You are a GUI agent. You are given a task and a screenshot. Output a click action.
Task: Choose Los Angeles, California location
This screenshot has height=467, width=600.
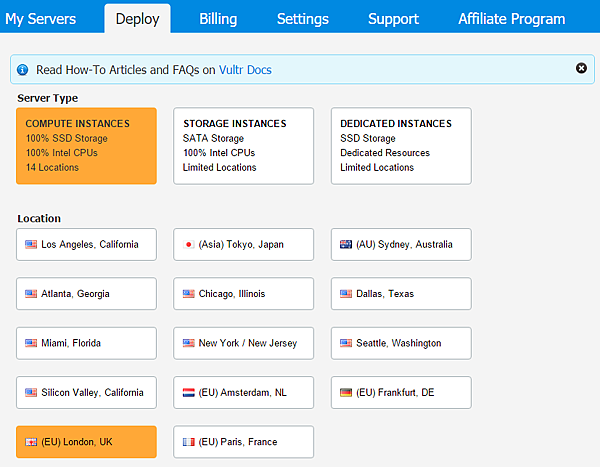coord(86,244)
